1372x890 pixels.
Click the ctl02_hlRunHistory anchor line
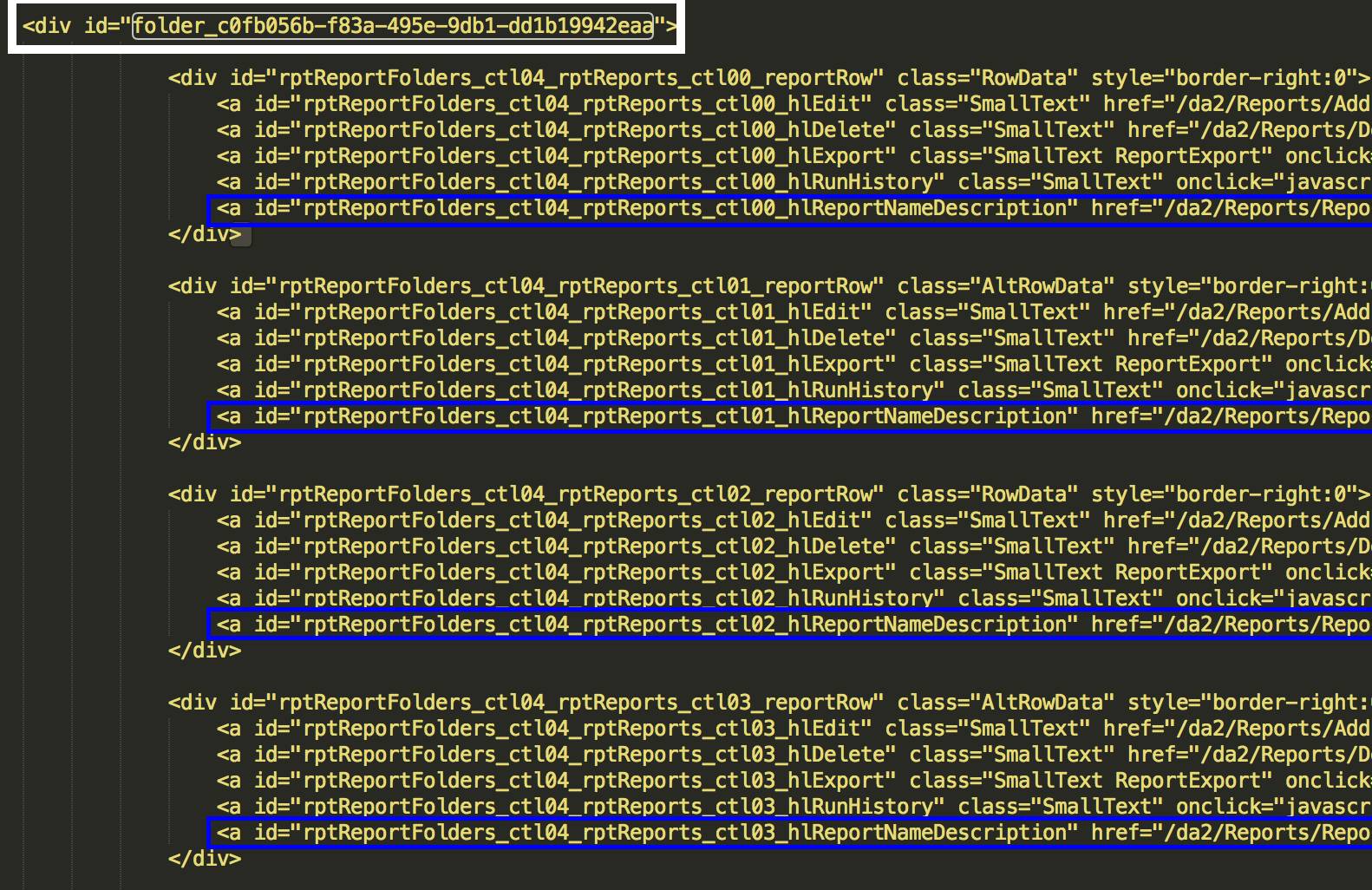coord(794,599)
